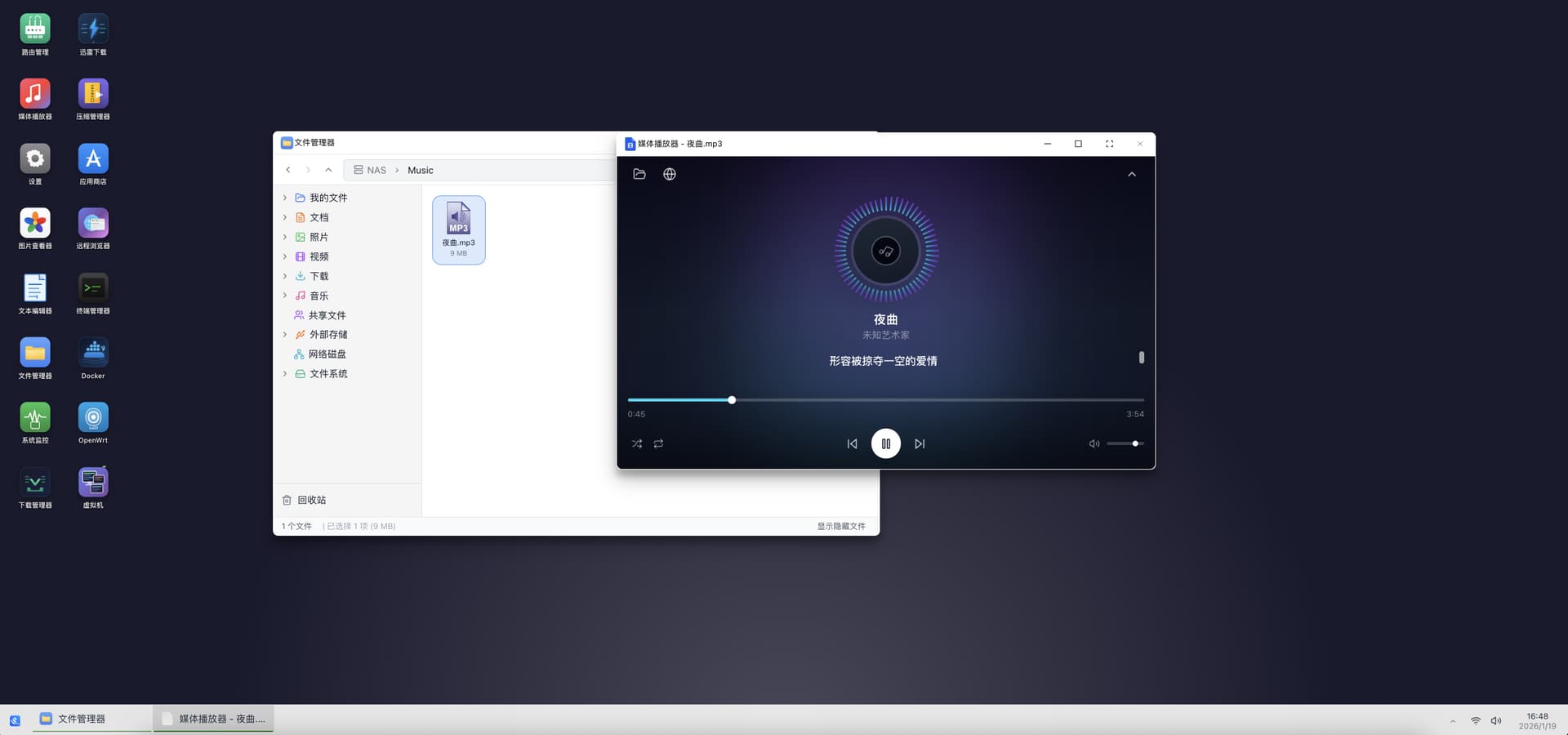1568x735 pixels.
Task: Toggle repeat loop mode
Action: [x=658, y=443]
